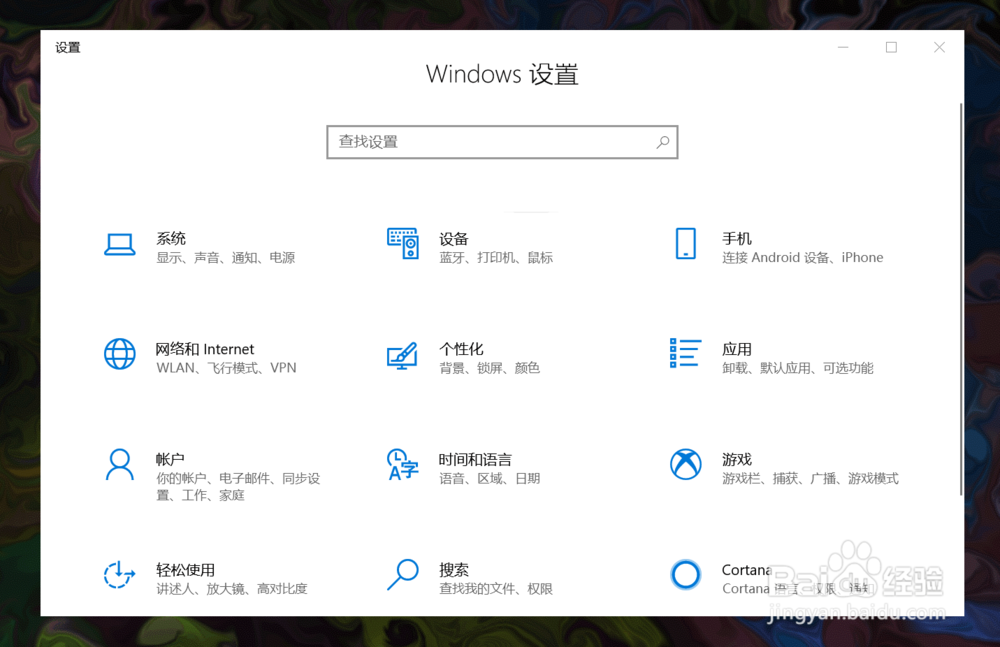This screenshot has width=1000, height=647.
Task: Select the 网络和 Internet title
Action: pos(205,349)
